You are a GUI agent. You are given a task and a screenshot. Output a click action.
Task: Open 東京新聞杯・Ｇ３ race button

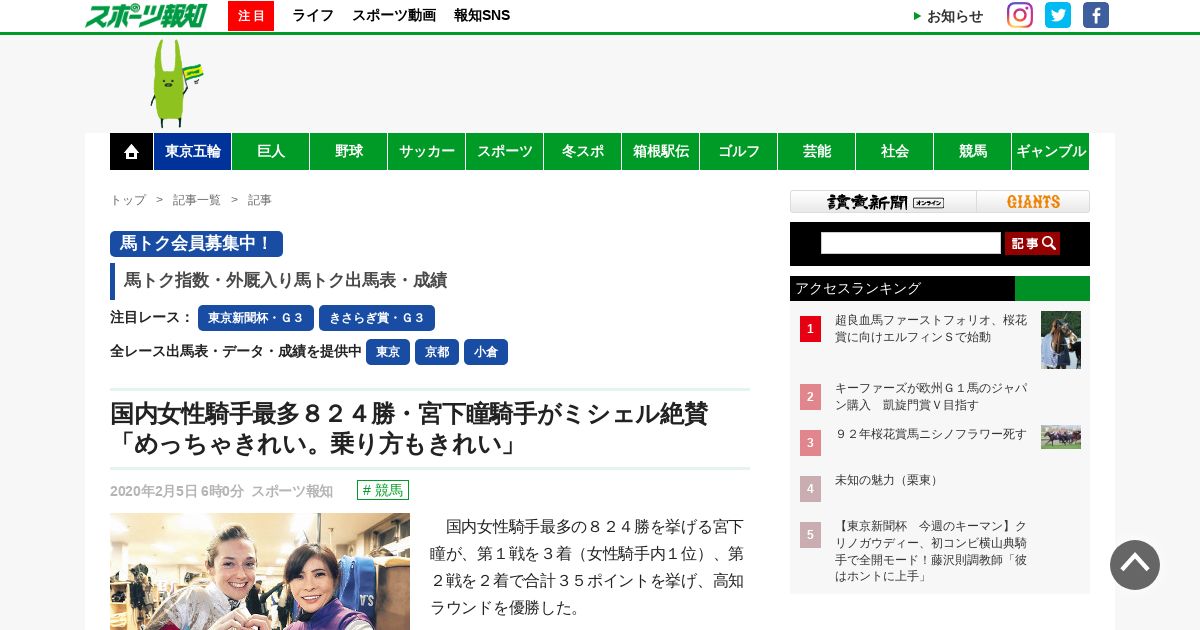(x=256, y=318)
